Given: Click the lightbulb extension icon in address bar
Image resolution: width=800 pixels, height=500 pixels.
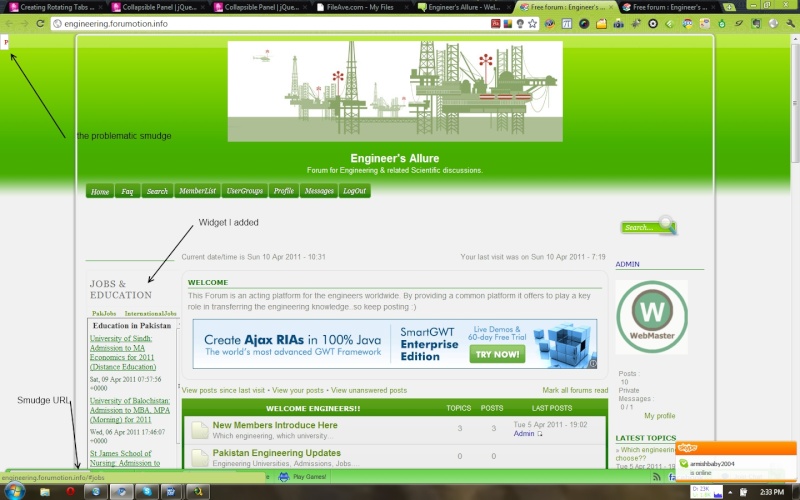Looking at the screenshot, I should click(520, 23).
